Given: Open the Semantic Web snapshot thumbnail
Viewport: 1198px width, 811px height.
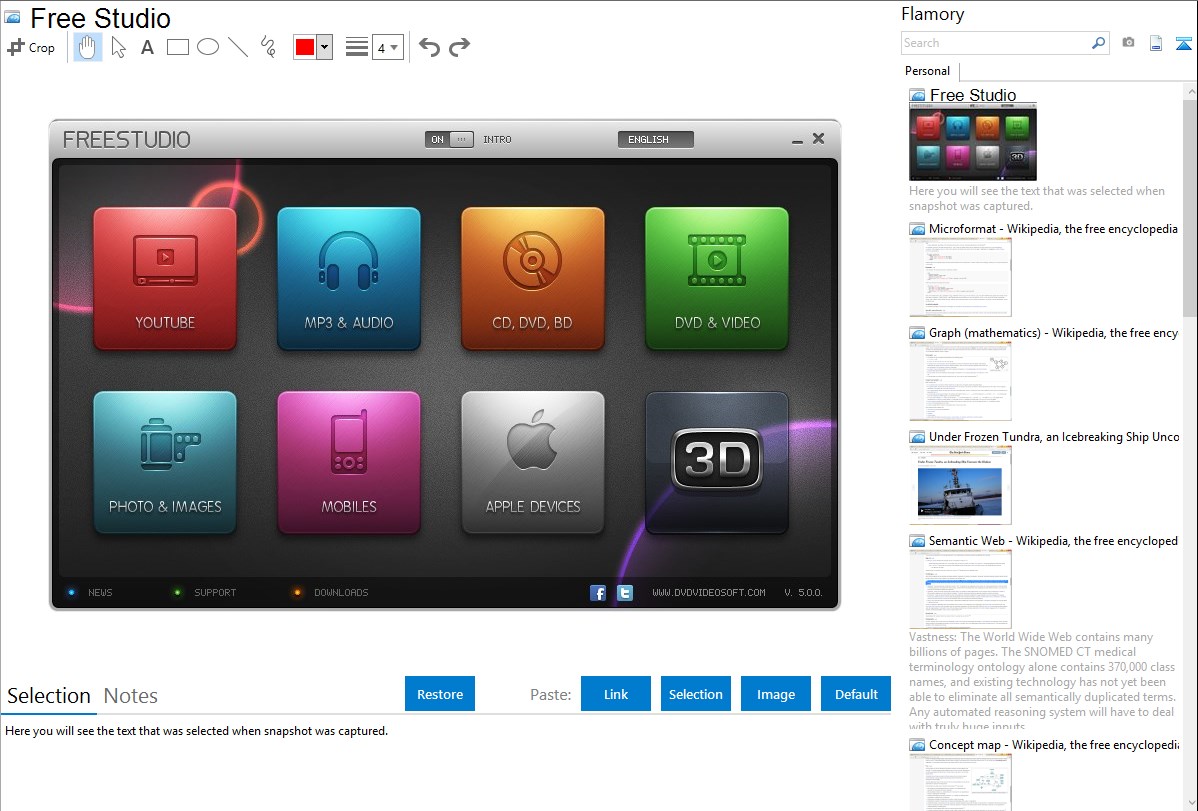Looking at the screenshot, I should point(960,589).
